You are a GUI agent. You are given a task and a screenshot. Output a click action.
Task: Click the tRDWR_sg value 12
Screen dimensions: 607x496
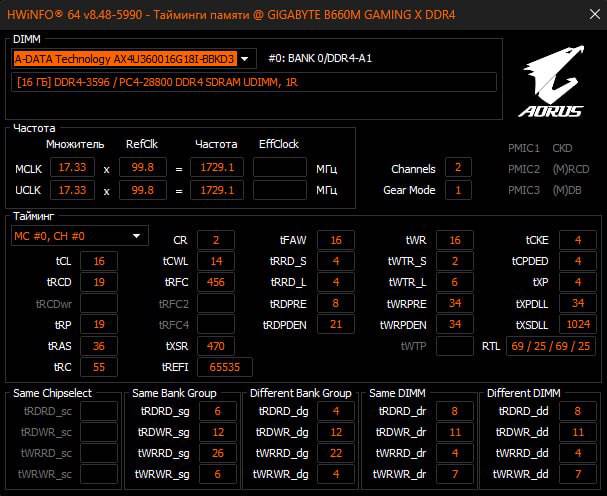tap(218, 432)
